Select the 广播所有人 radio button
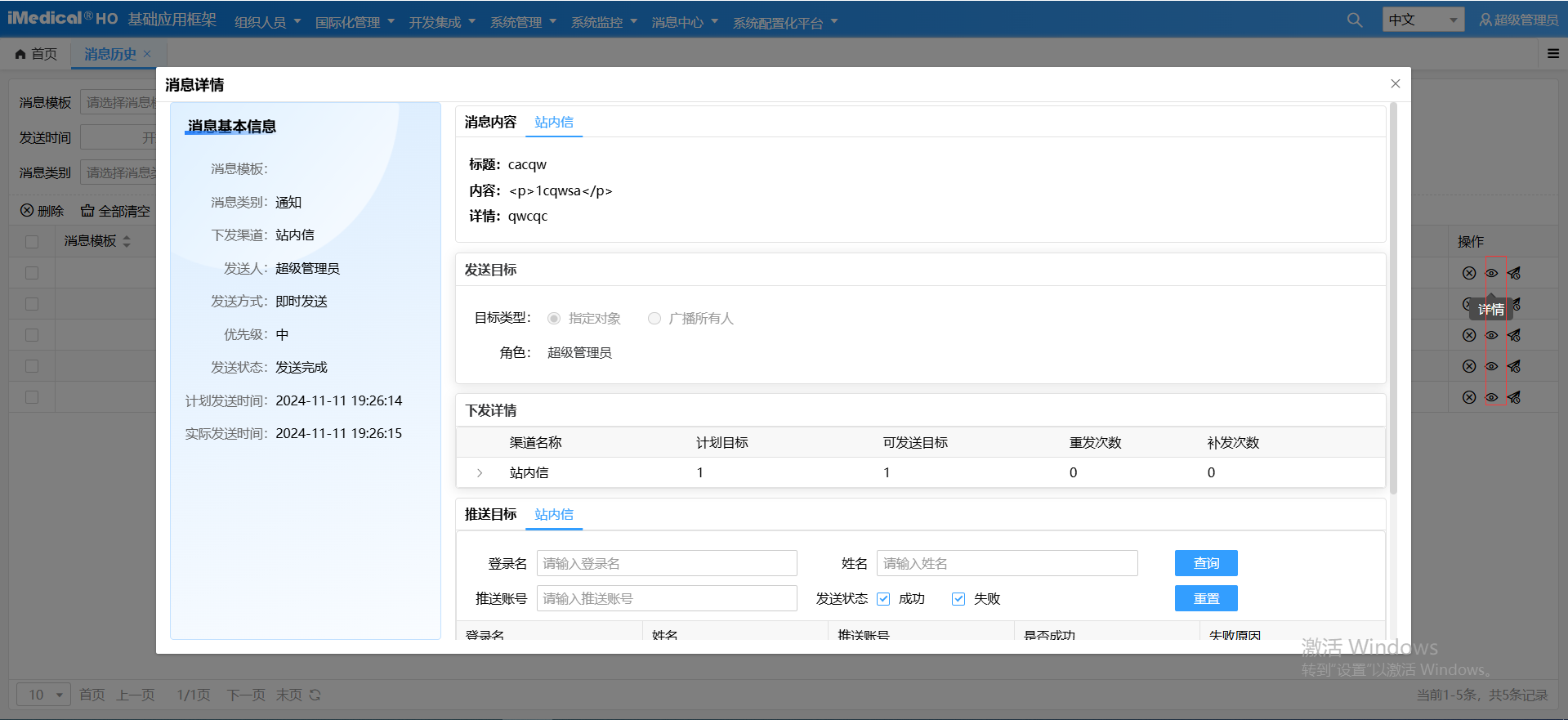Image resolution: width=1568 pixels, height=720 pixels. (654, 319)
